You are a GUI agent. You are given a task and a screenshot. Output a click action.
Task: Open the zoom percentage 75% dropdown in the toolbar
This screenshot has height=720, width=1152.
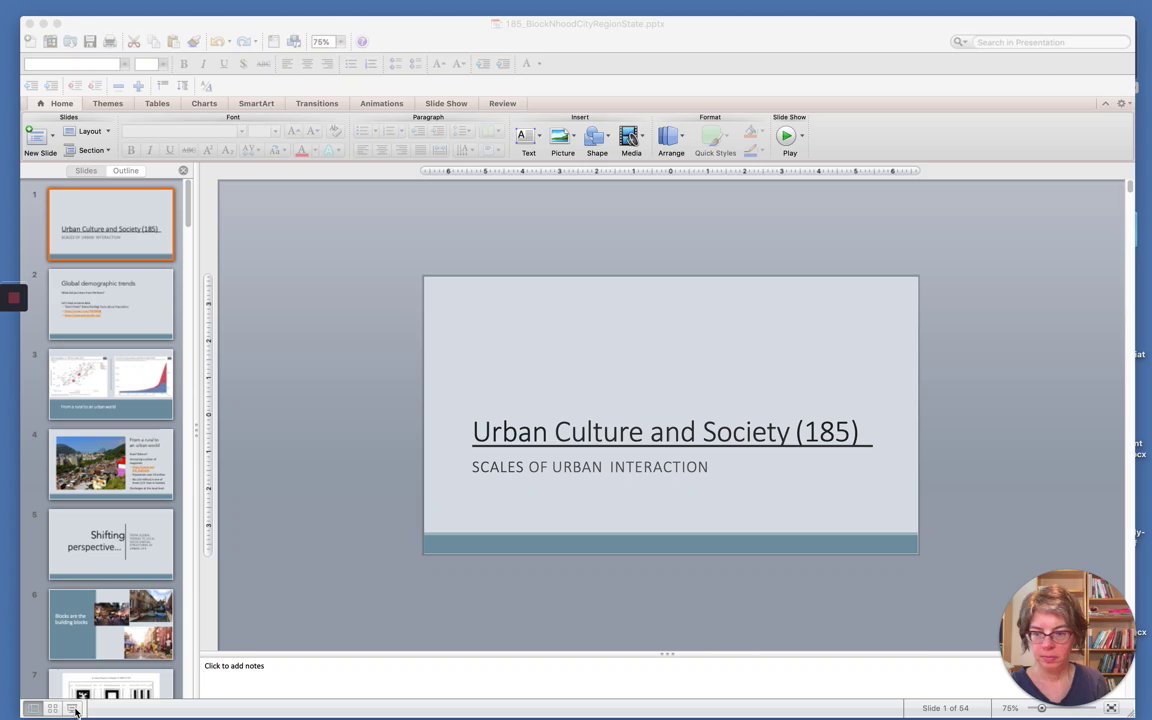coord(341,42)
